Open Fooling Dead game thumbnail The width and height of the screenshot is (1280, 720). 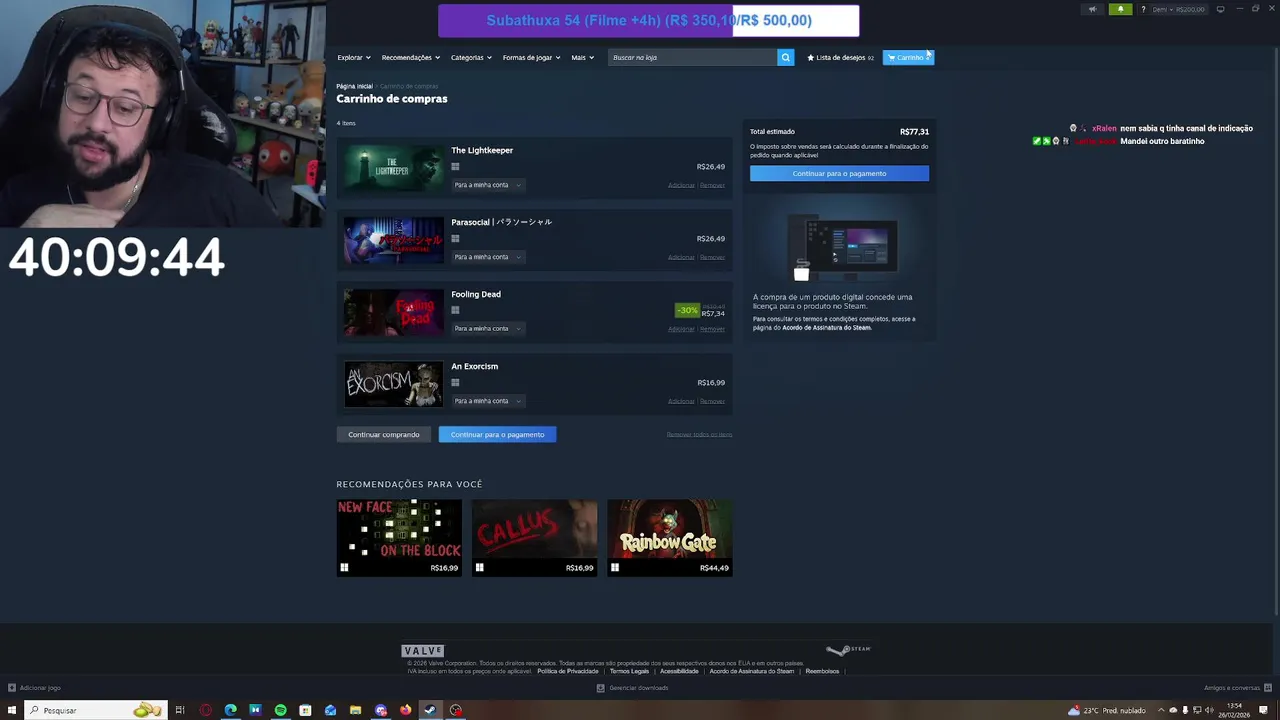[393, 311]
